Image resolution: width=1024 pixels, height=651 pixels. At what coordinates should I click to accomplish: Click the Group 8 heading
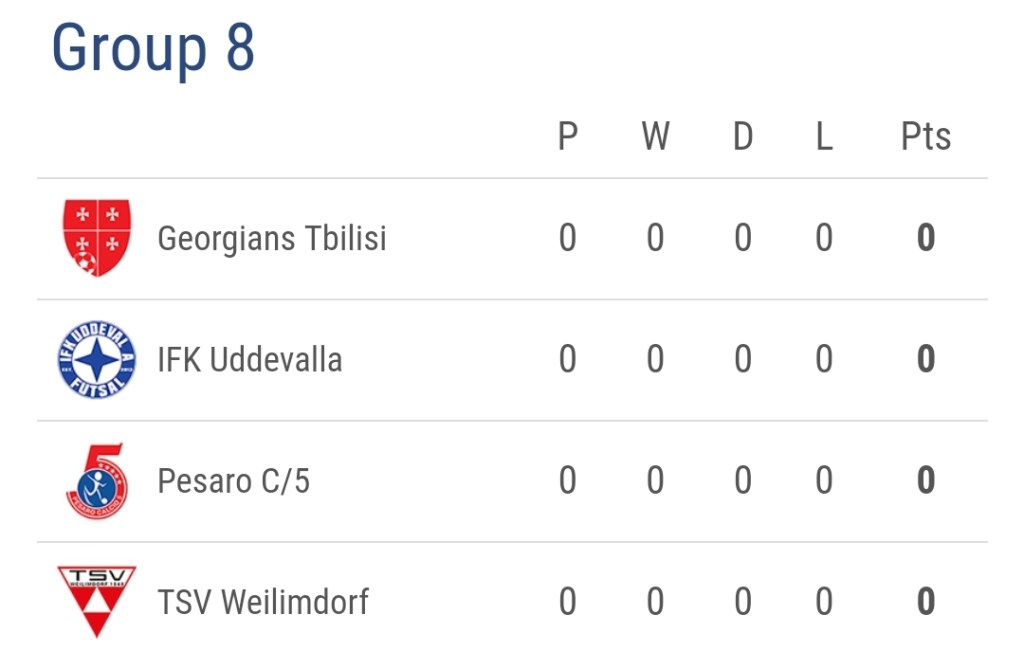point(153,48)
